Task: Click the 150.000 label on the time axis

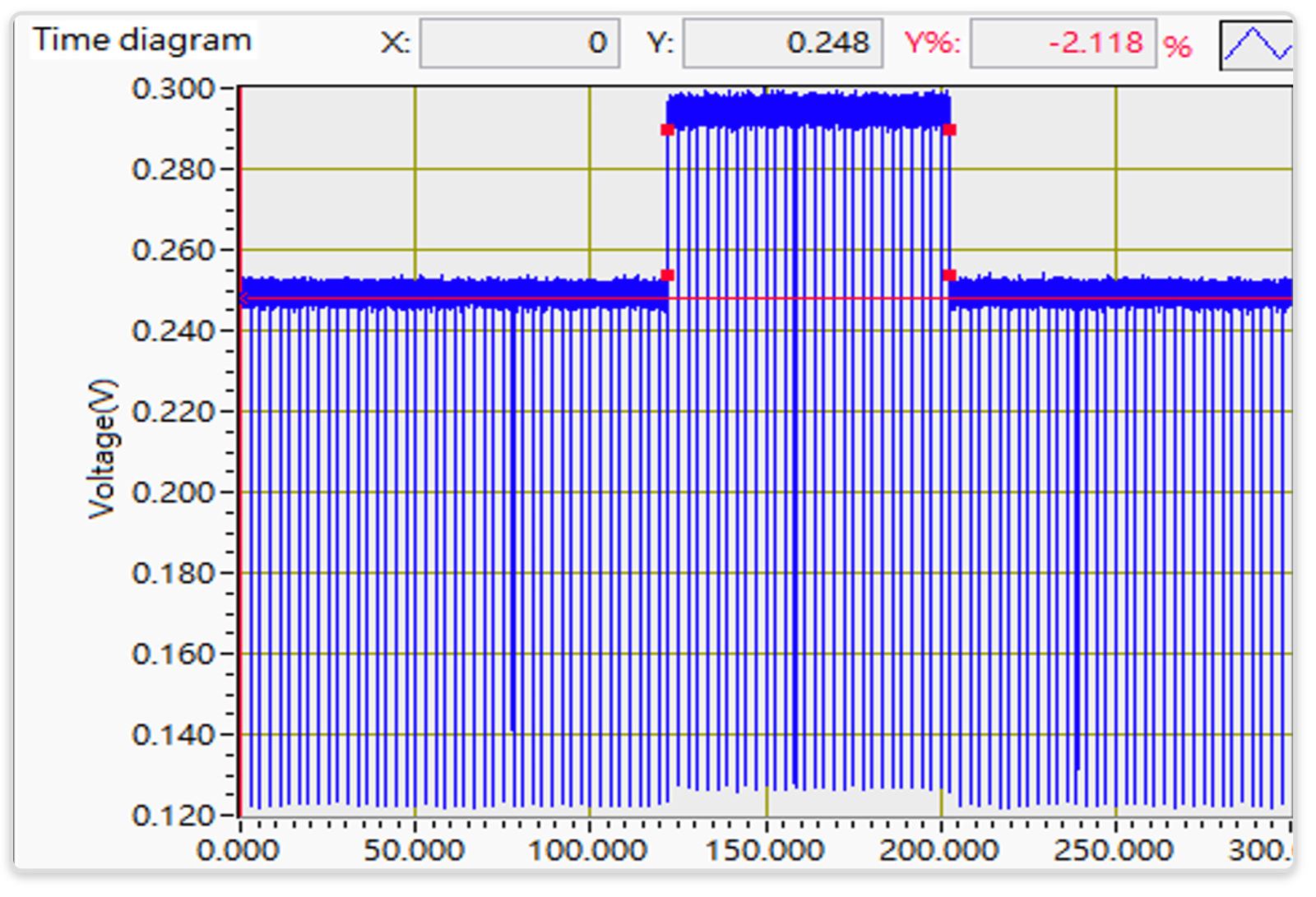Action: pos(765,850)
